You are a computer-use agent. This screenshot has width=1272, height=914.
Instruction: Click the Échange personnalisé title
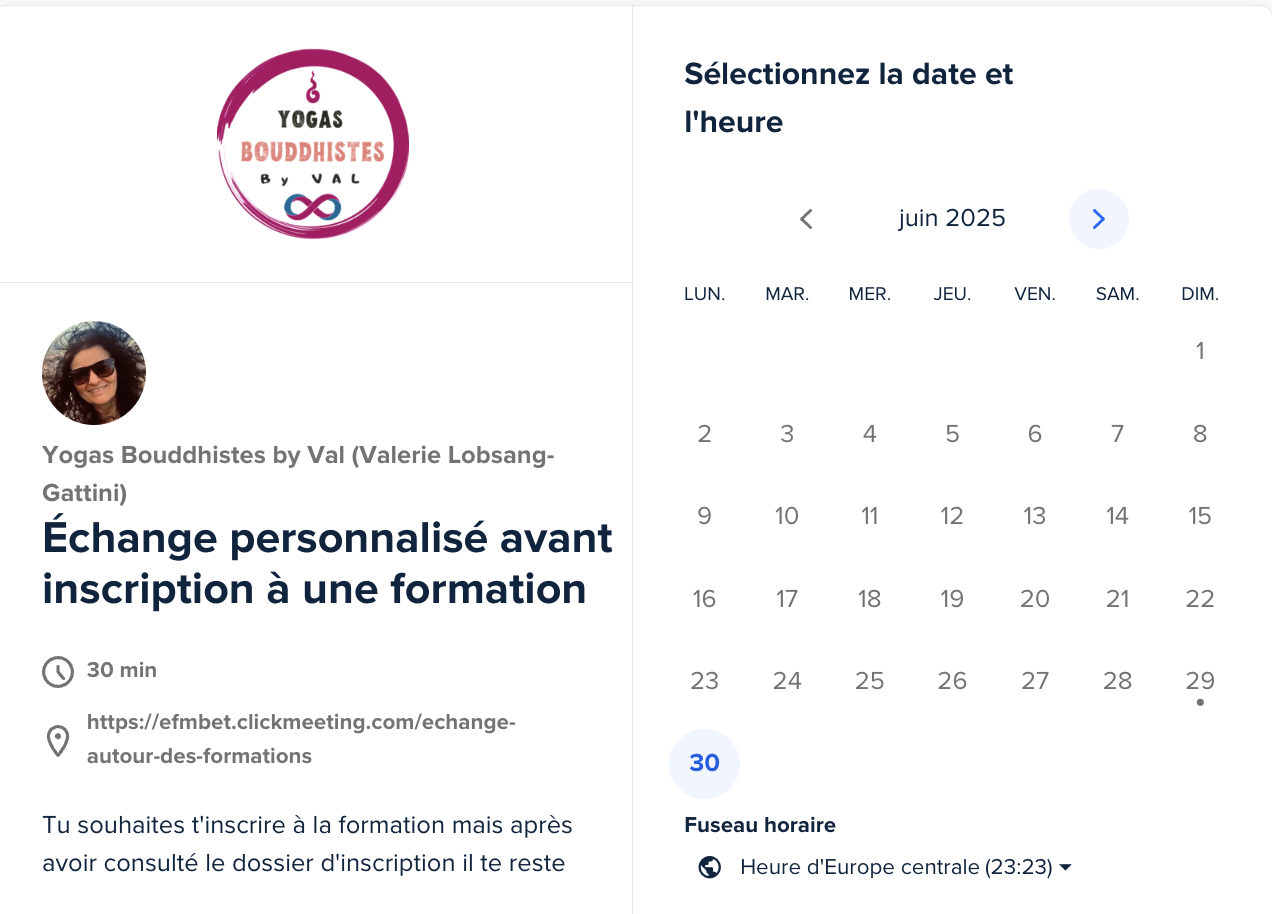coord(326,563)
